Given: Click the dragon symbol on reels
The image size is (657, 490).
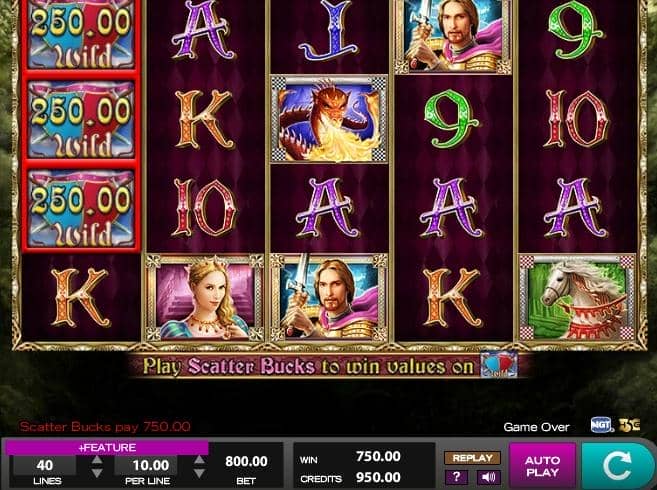Looking at the screenshot, I should click(x=329, y=119).
